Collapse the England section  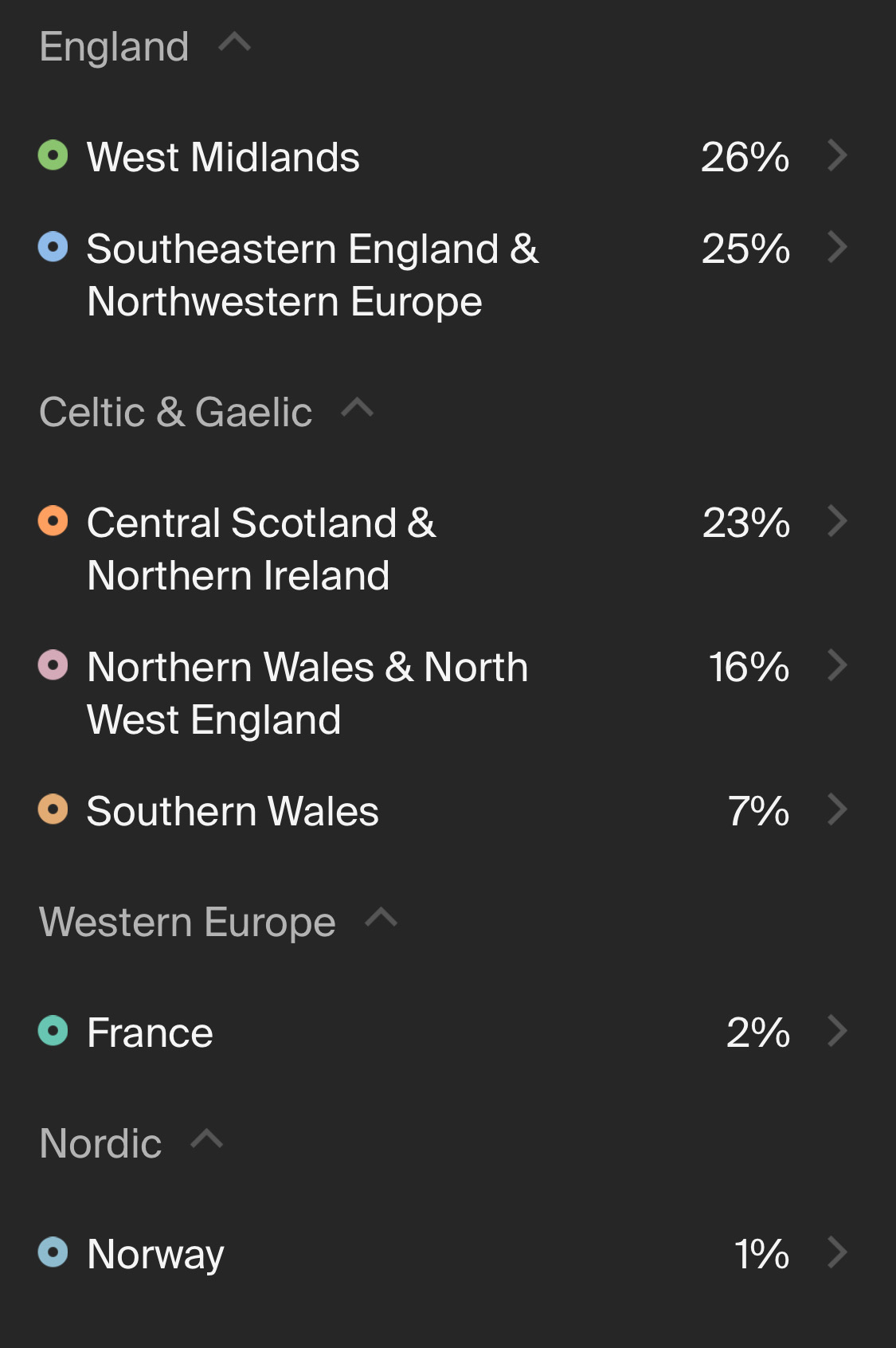235,43
